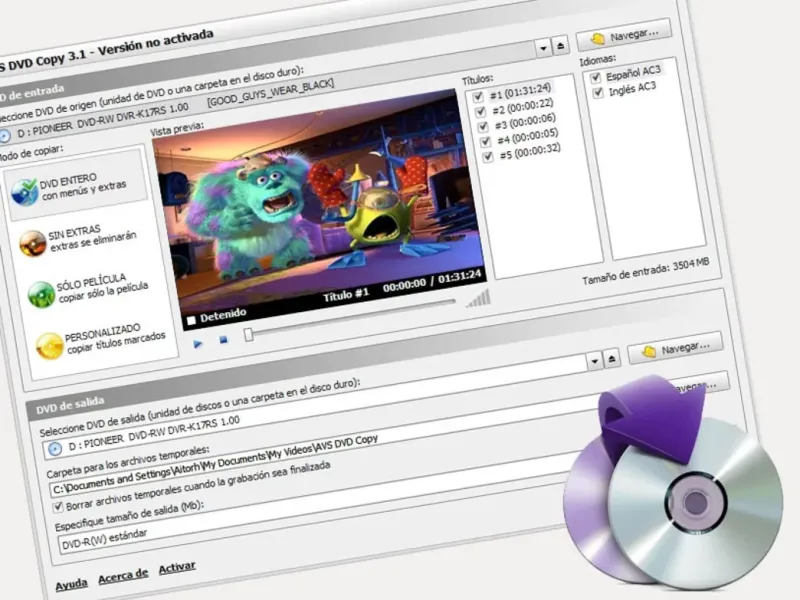Screen dimensions: 800x600
Task: Toggle Español AC3 language checkbox
Action: pyautogui.click(x=595, y=78)
